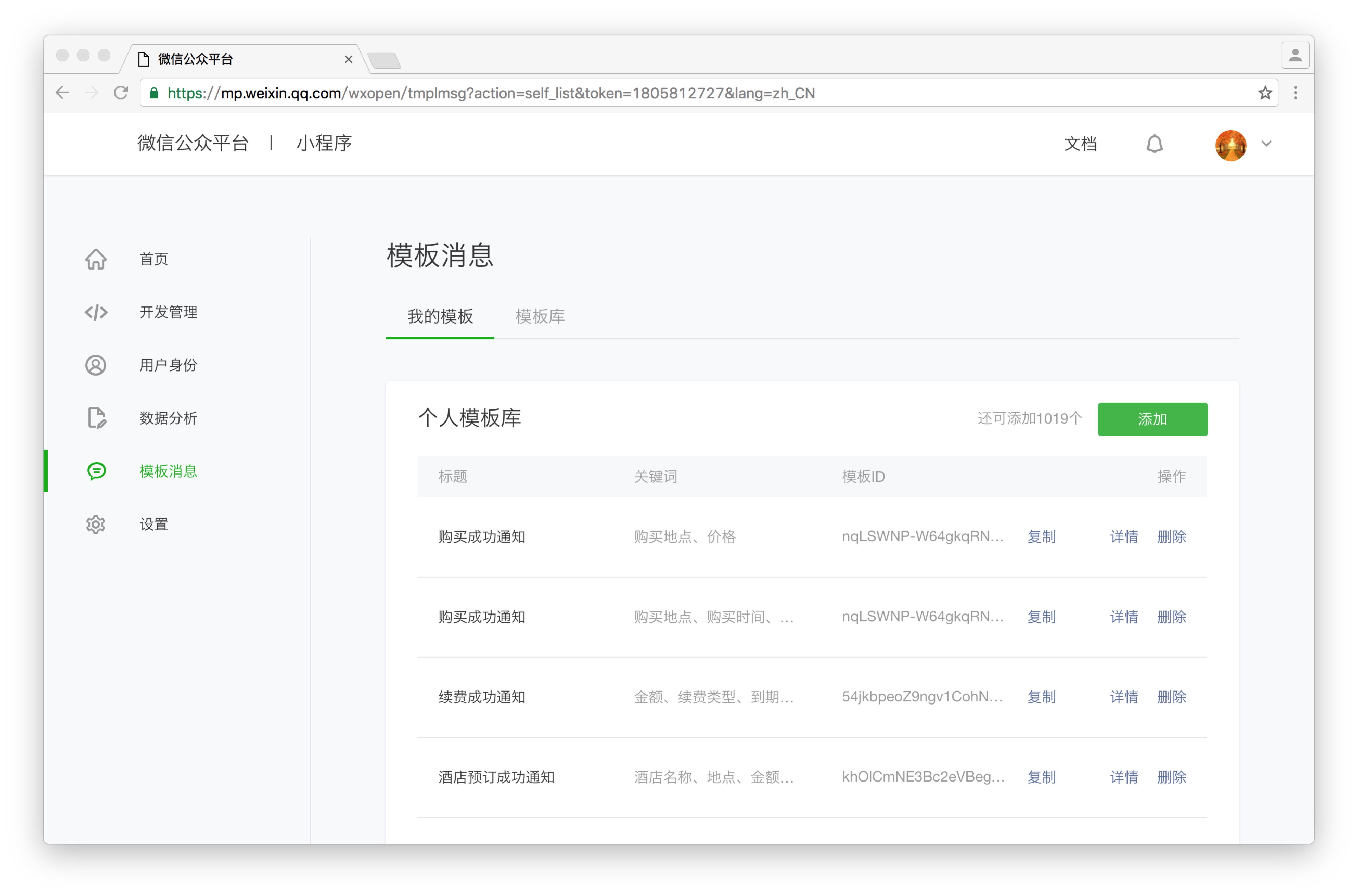Select the 开发管理 code icon in sidebar
This screenshot has width=1358, height=896.
pos(96,312)
